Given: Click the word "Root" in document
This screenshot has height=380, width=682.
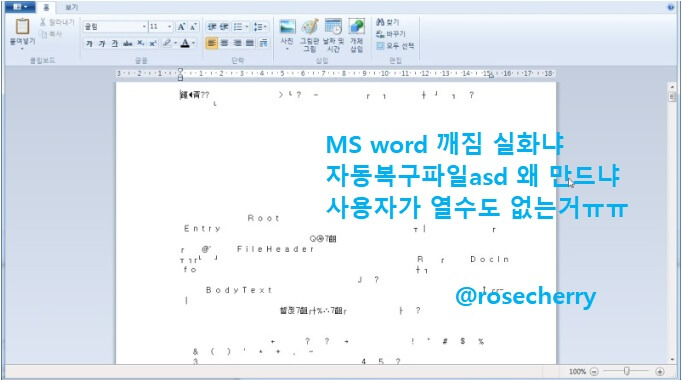Looking at the screenshot, I should tap(263, 218).
